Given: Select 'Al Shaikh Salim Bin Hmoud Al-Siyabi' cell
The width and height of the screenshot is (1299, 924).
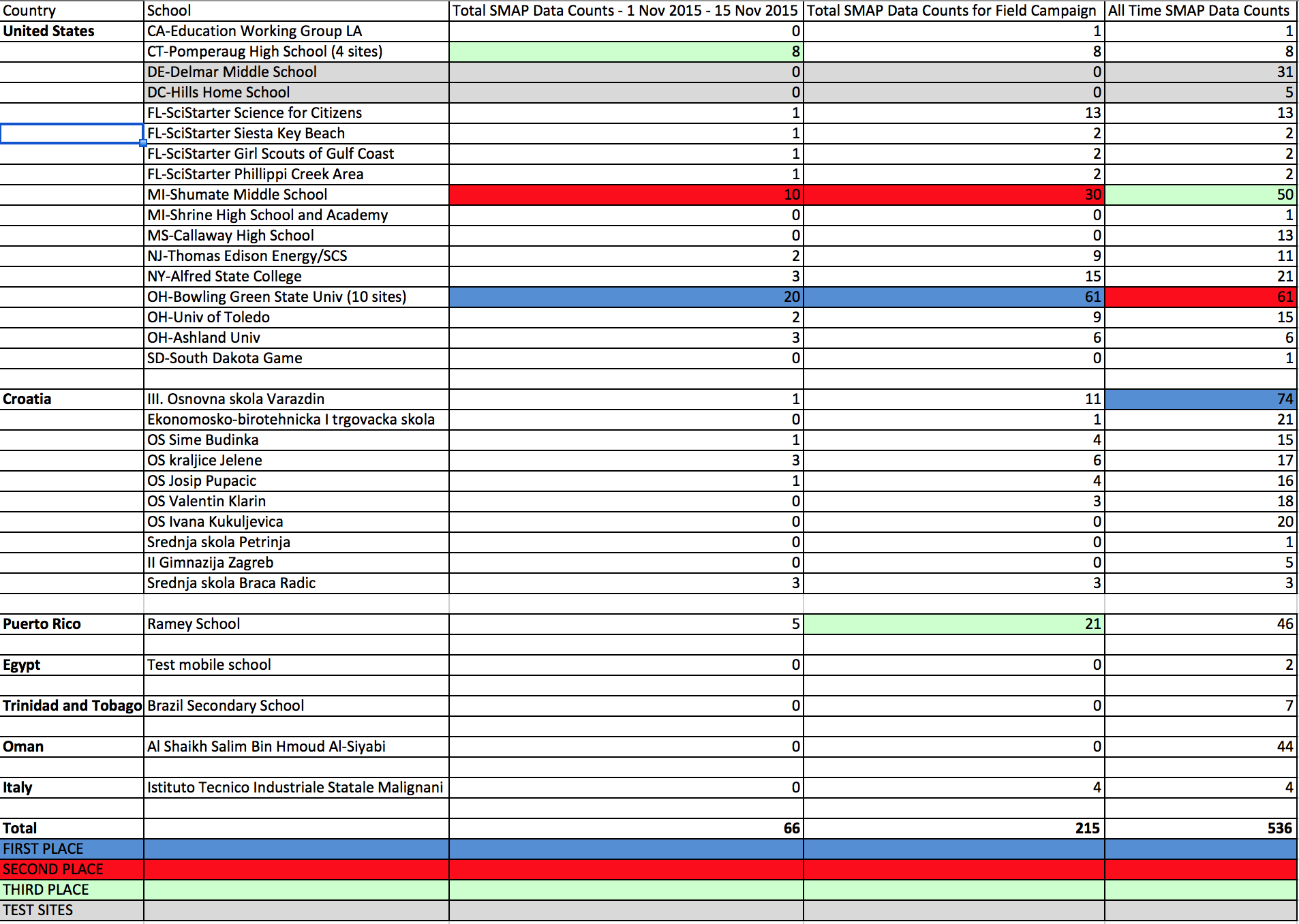Looking at the screenshot, I should 296,747.
